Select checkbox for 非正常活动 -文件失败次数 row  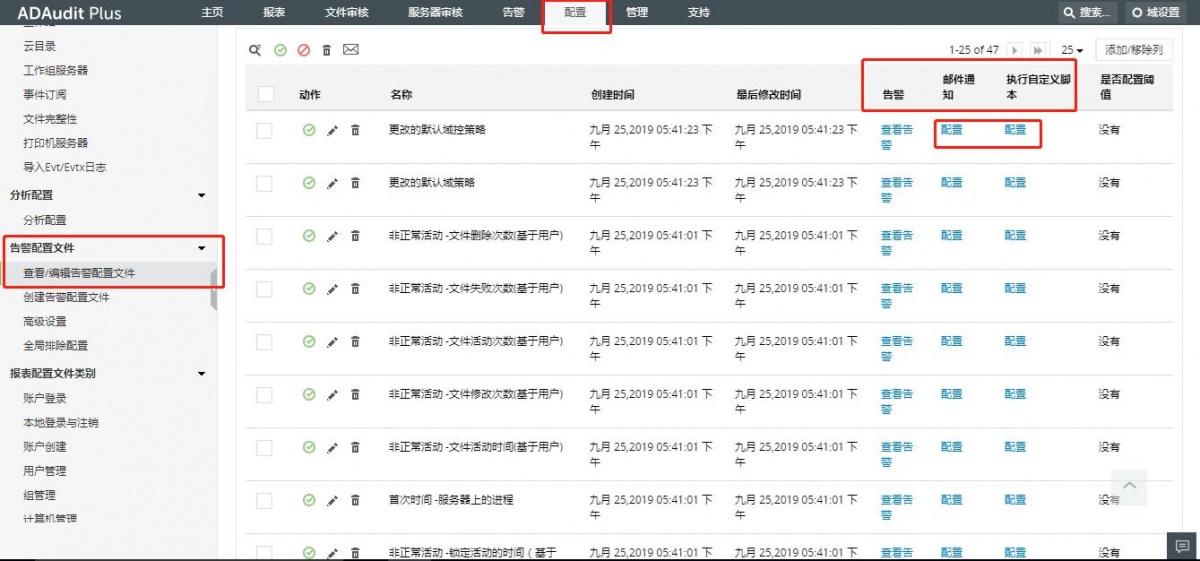[x=265, y=289]
